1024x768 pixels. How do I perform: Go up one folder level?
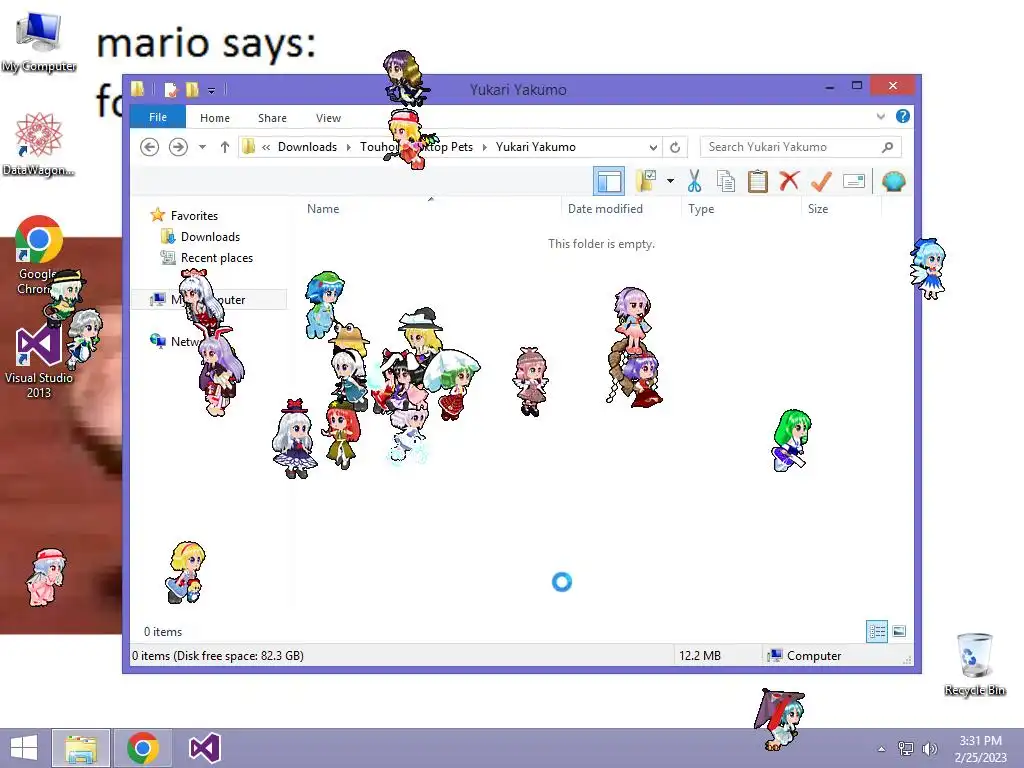225,147
